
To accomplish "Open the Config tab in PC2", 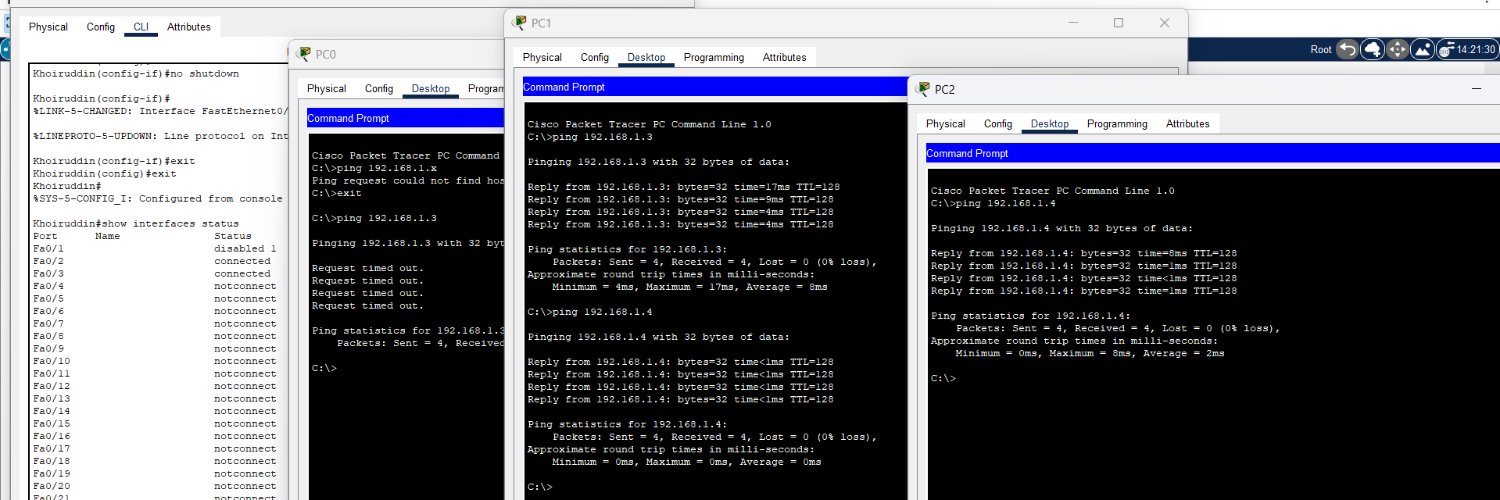I will 998,124.
